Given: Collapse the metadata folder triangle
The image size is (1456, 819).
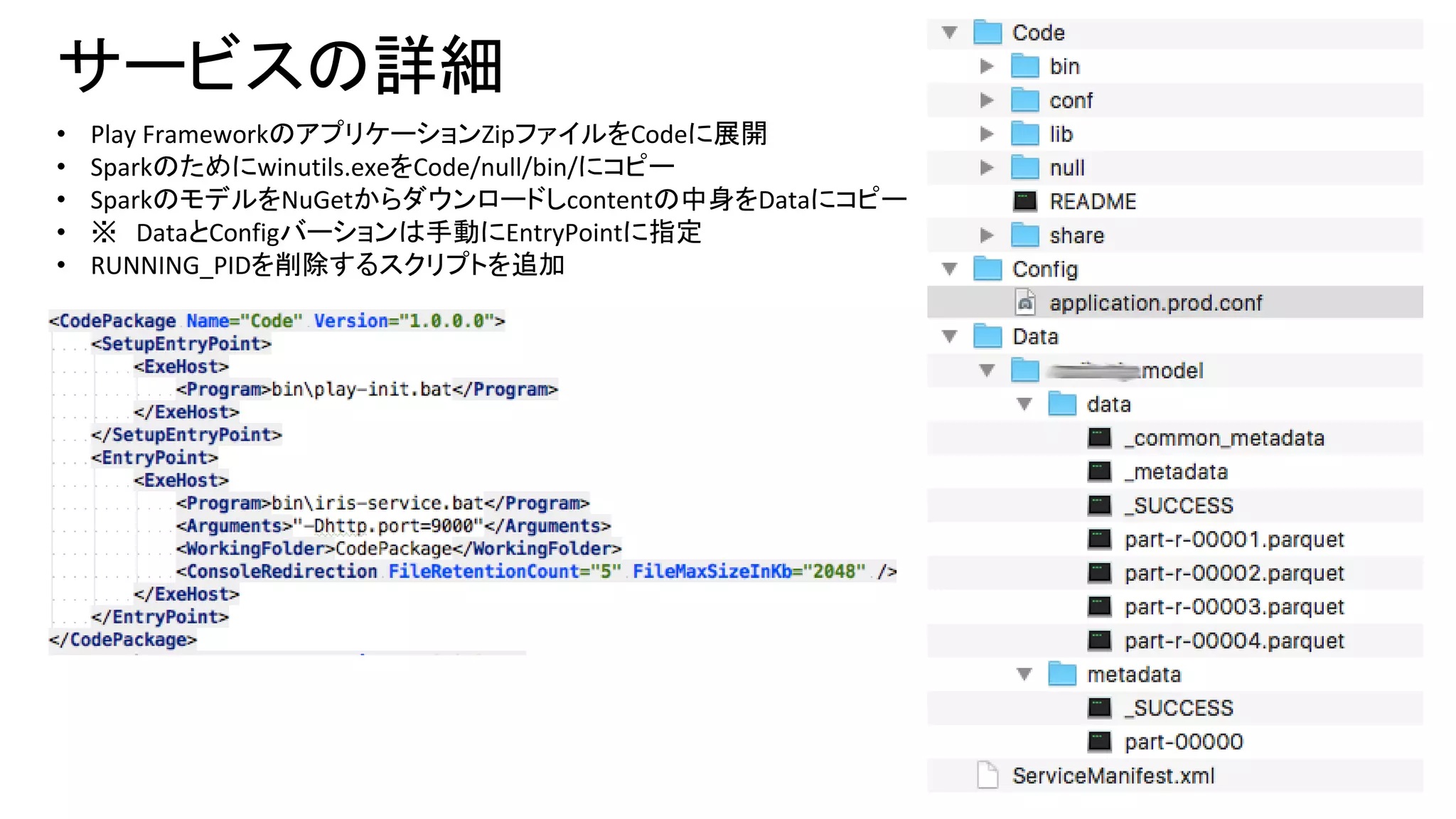Looking at the screenshot, I should pos(1024,674).
